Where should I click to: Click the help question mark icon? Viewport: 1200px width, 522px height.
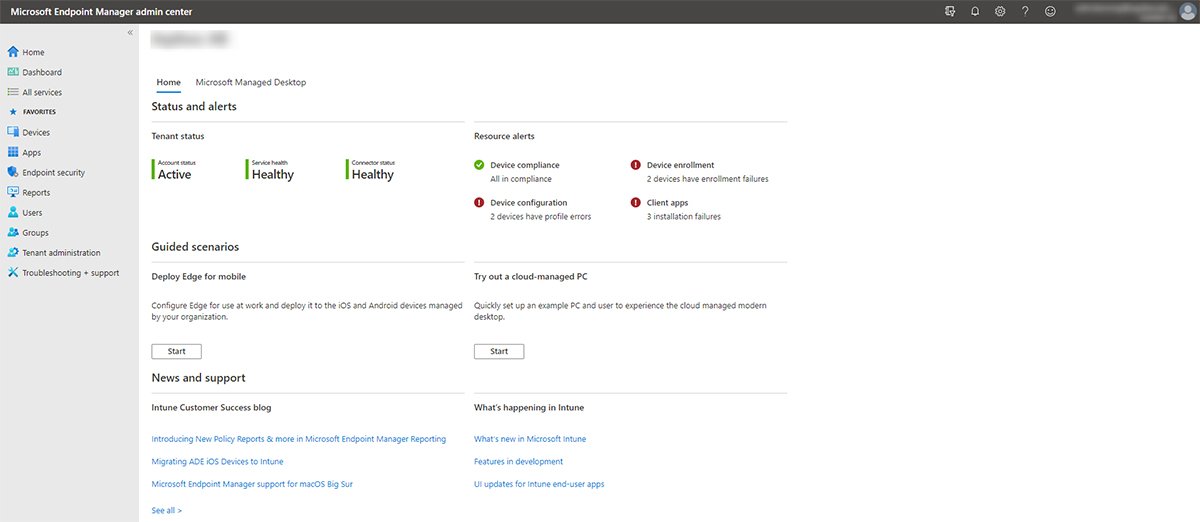pyautogui.click(x=1025, y=11)
